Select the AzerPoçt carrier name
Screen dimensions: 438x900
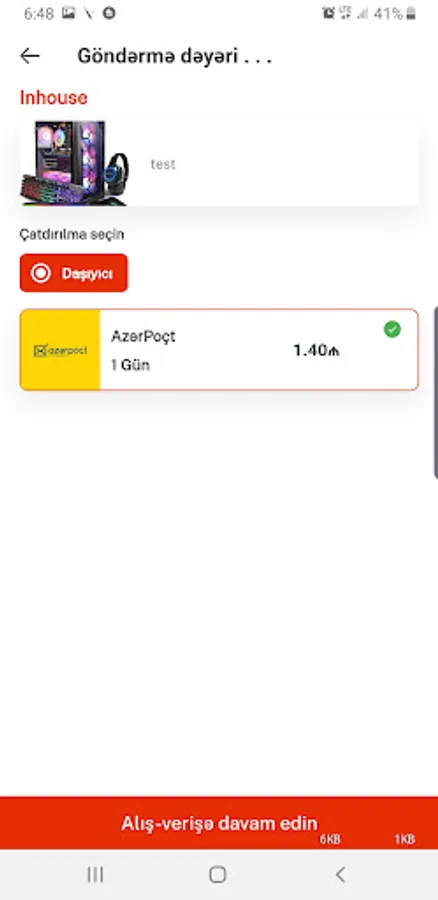click(x=143, y=336)
